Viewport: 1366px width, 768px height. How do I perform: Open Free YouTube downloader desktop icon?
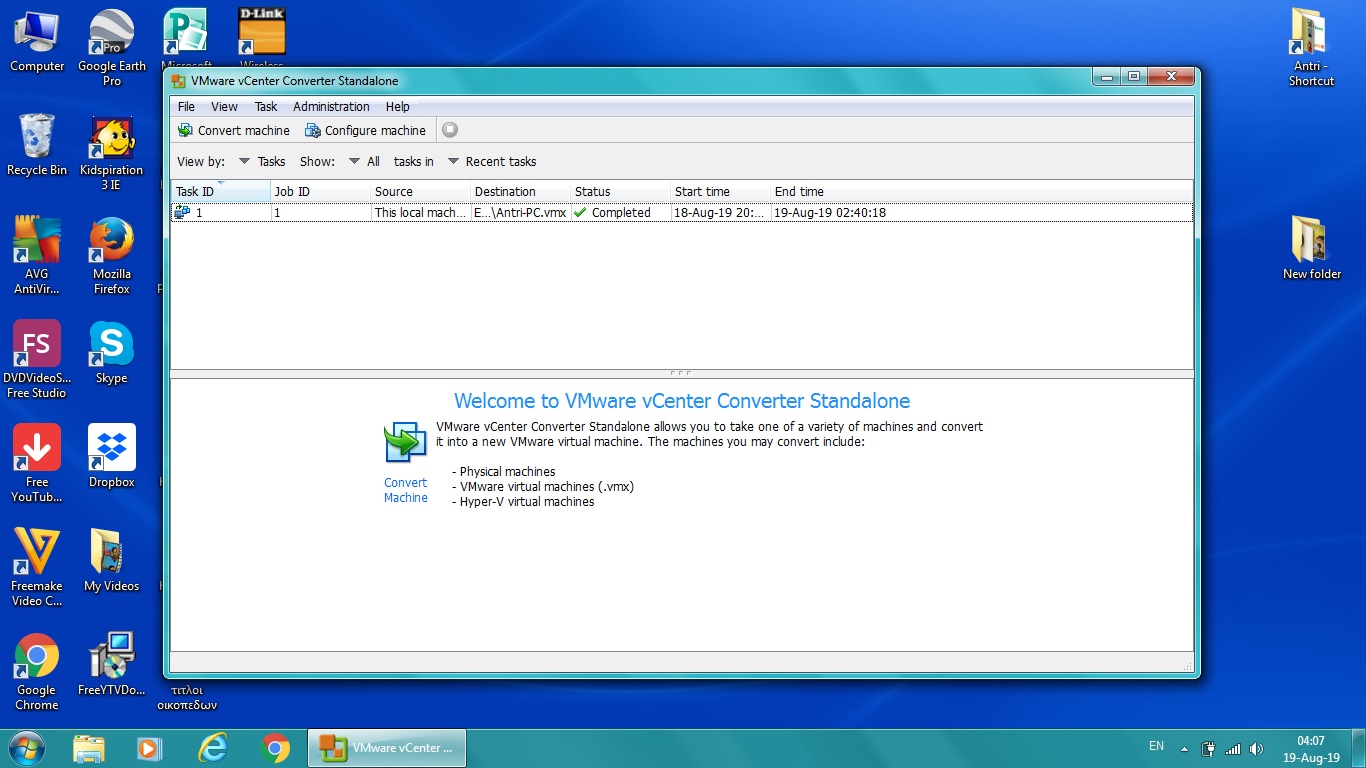[x=37, y=464]
